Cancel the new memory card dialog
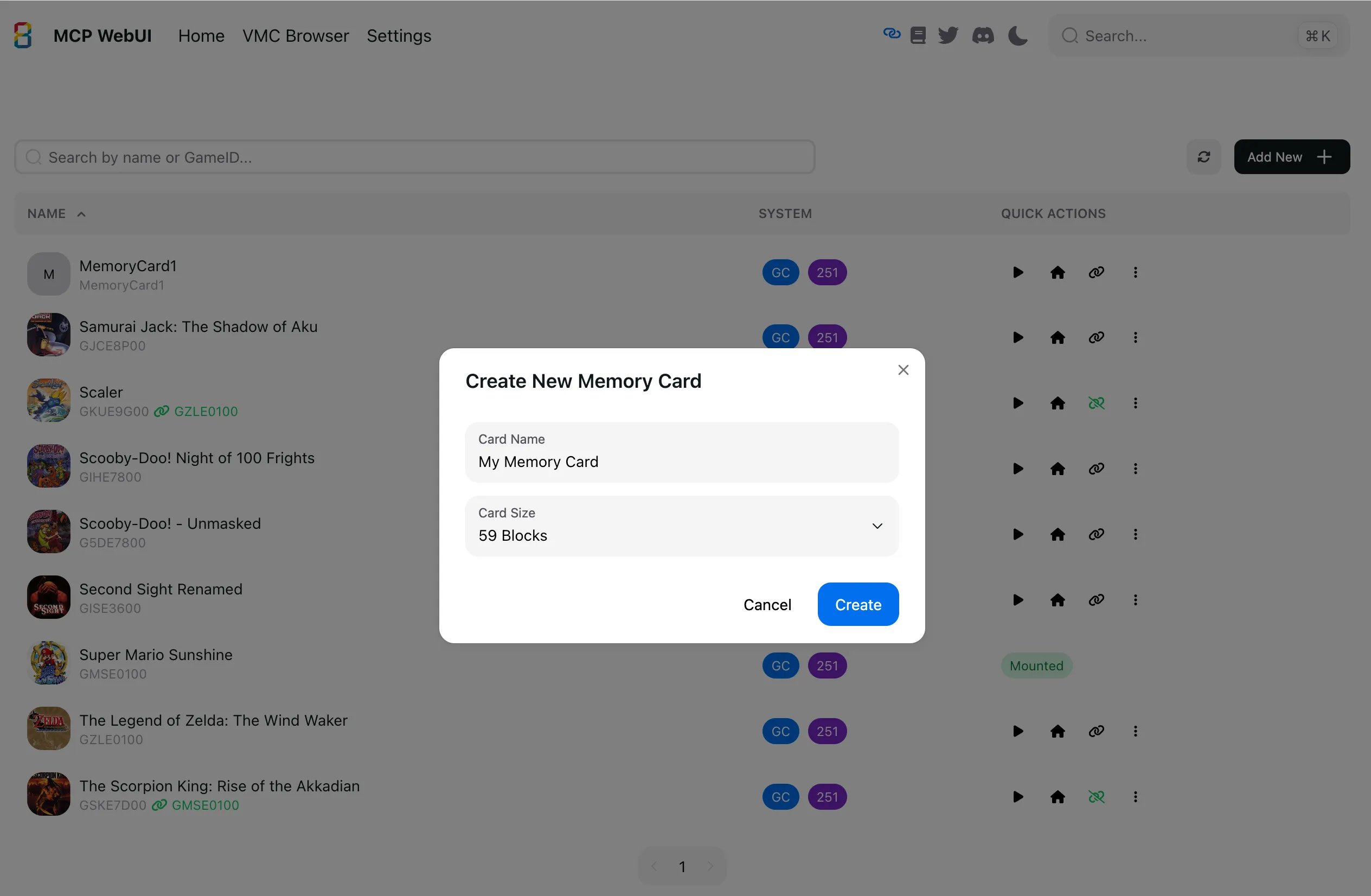The image size is (1371, 896). (767, 604)
